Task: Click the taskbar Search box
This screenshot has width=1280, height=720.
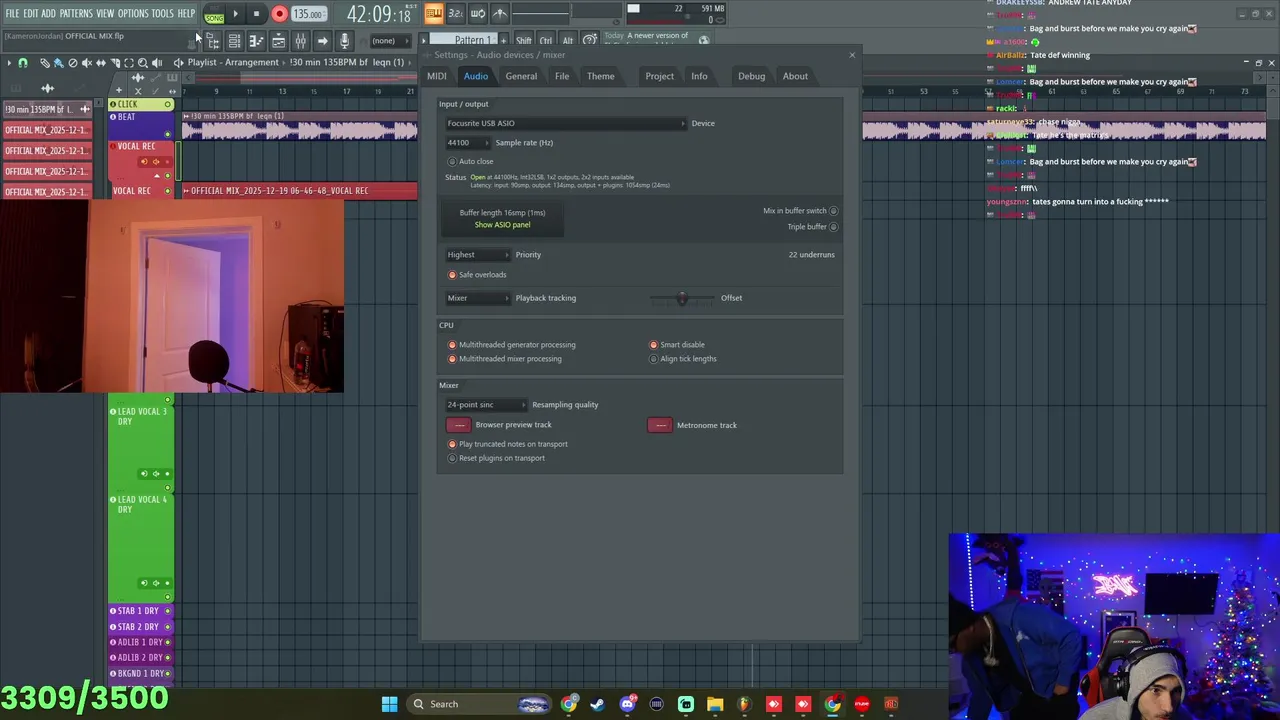Action: pyautogui.click(x=479, y=704)
